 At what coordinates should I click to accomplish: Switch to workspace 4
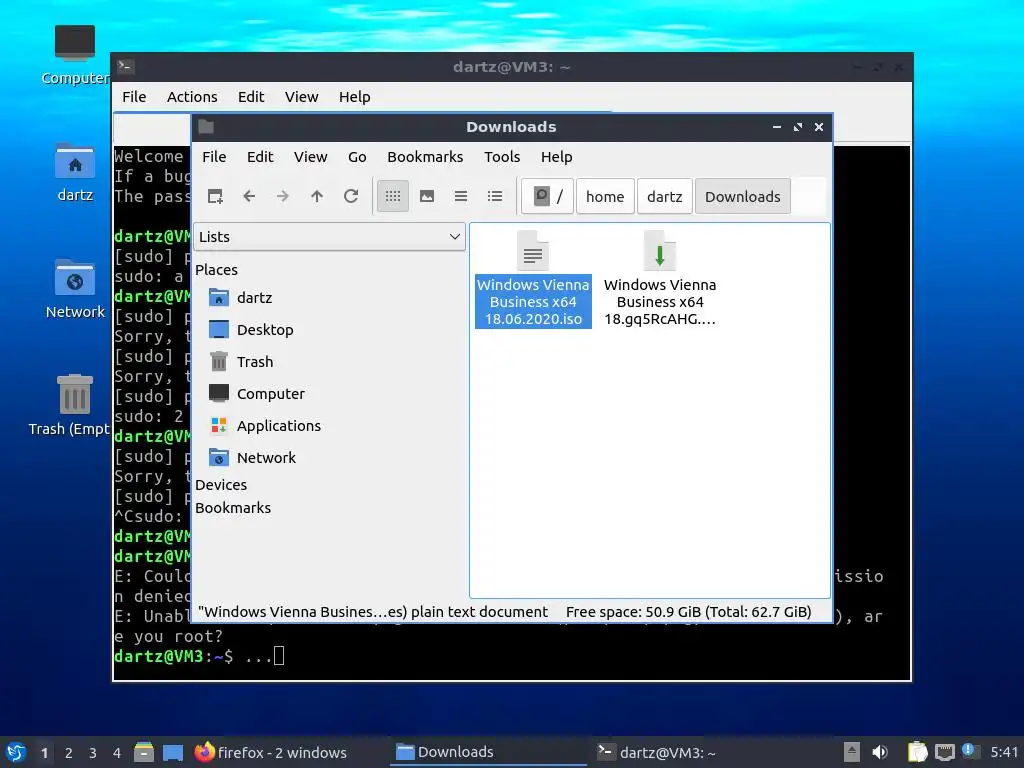117,753
